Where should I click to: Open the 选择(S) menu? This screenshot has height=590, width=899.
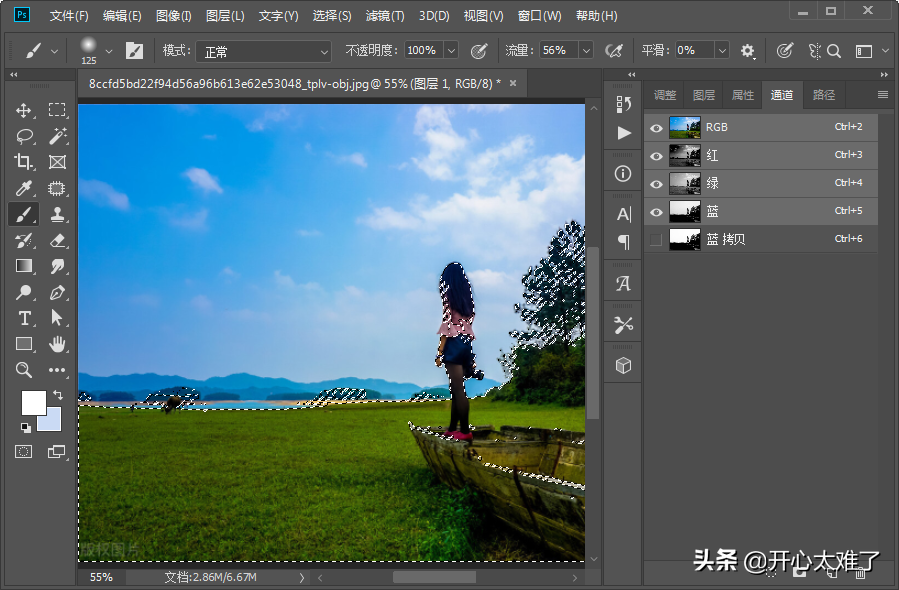pos(332,15)
